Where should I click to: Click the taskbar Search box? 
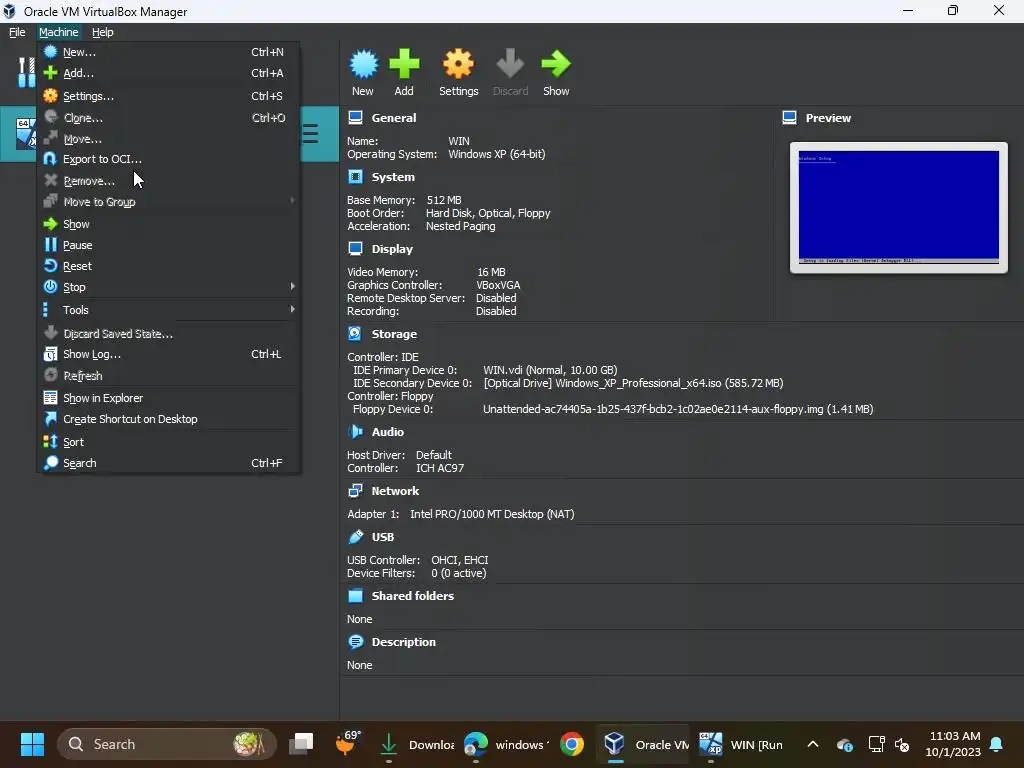point(167,744)
